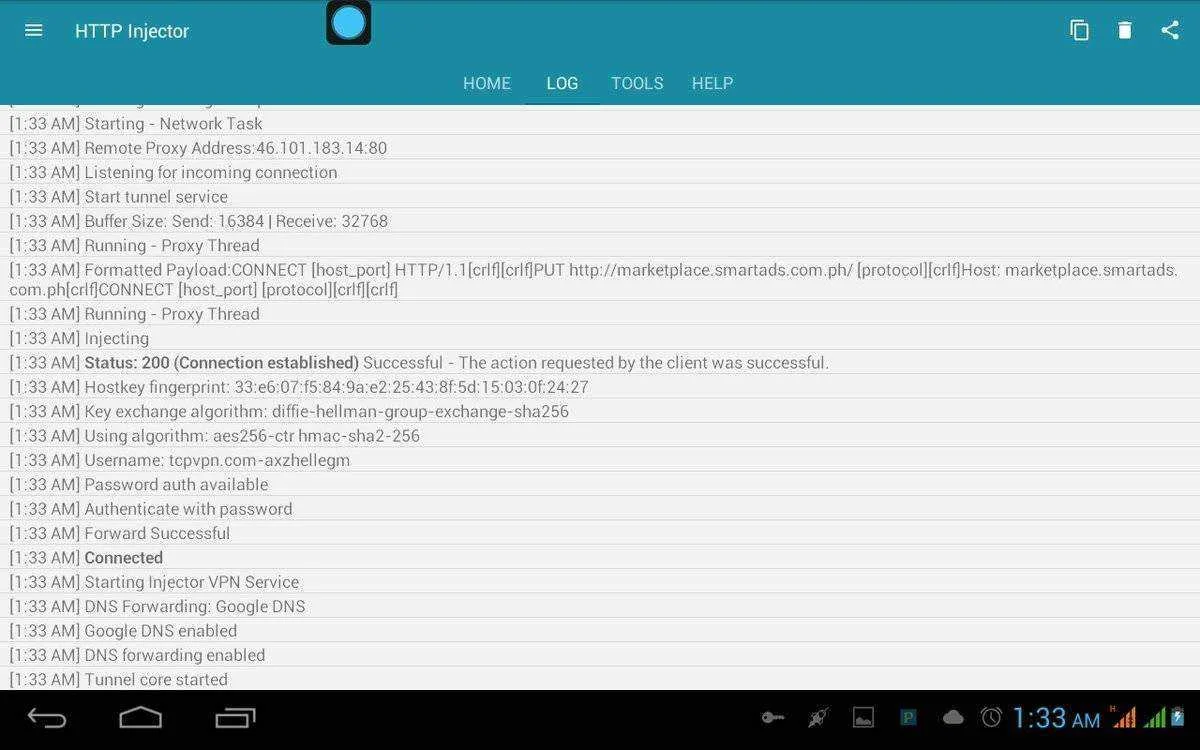The height and width of the screenshot is (750, 1200).
Task: Tap the HTTP Injector app title
Action: (132, 31)
